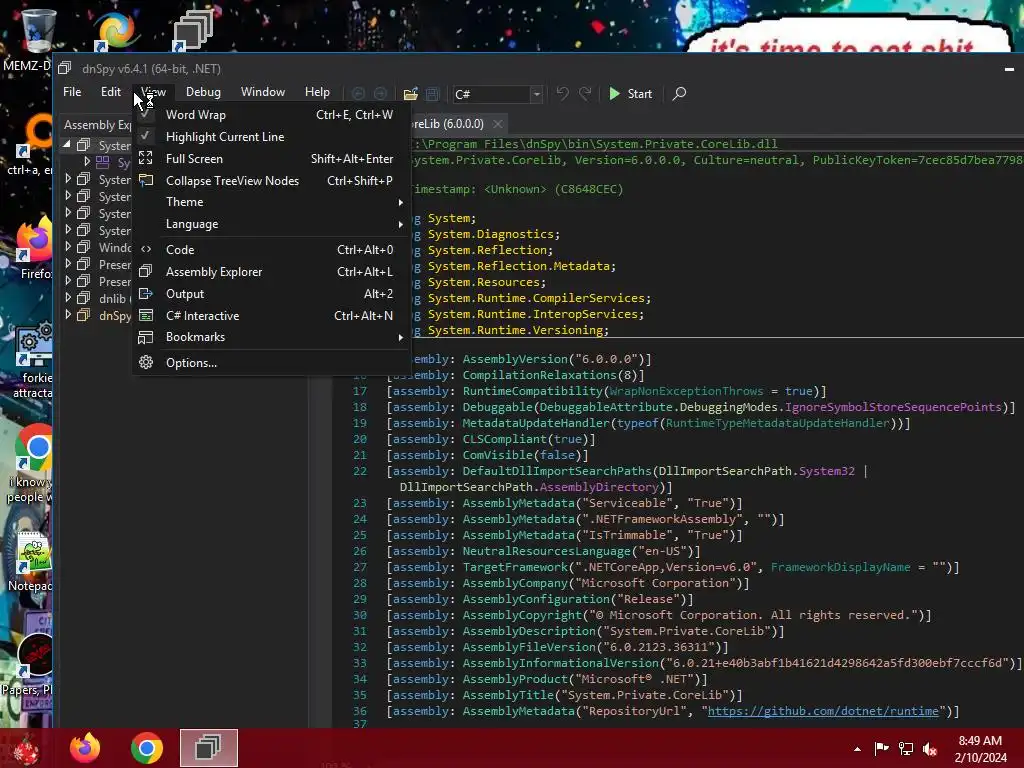
Task: Mute via the taskbar volume icon
Action: point(930,749)
